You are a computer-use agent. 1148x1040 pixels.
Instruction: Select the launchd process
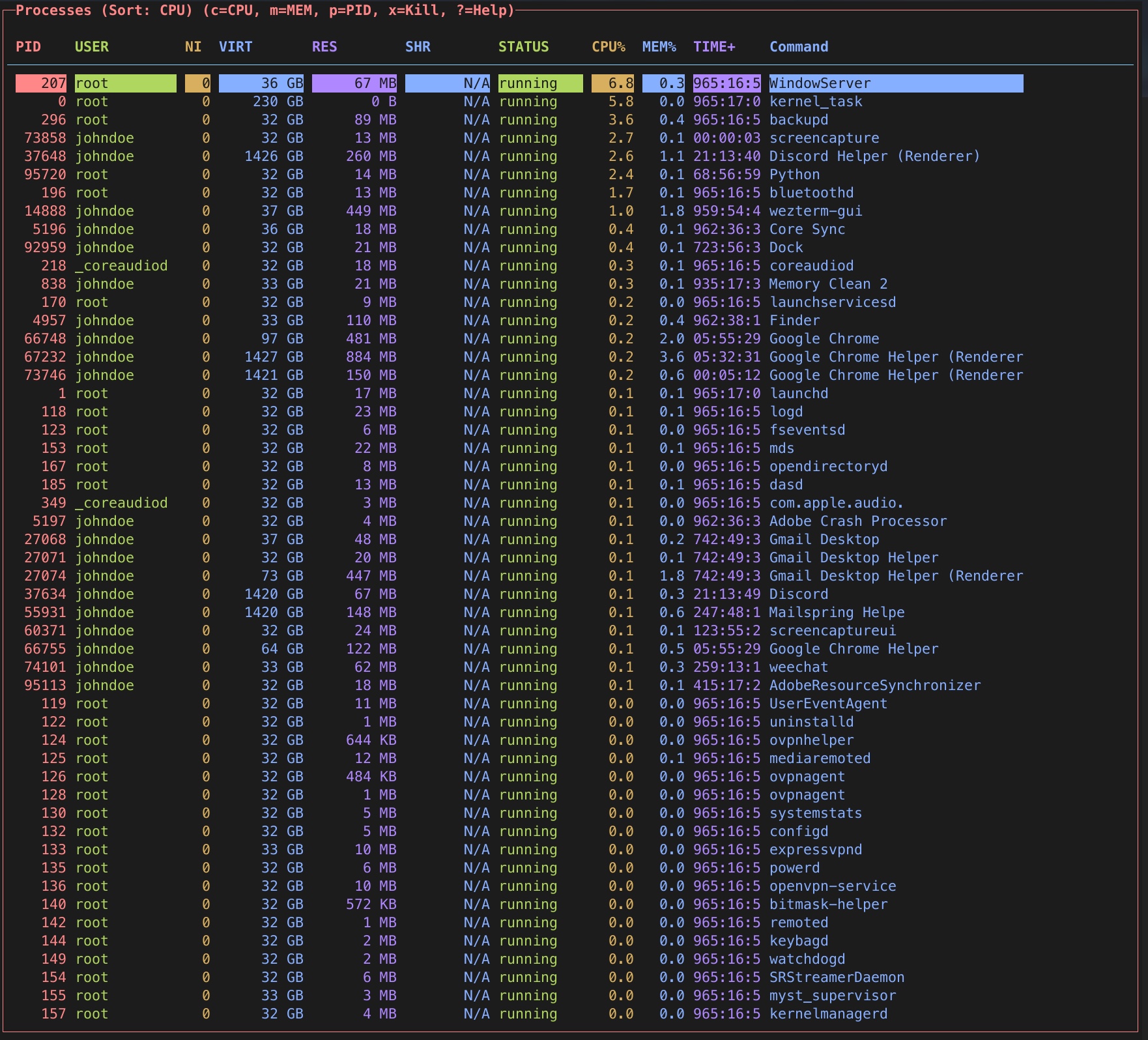519,394
